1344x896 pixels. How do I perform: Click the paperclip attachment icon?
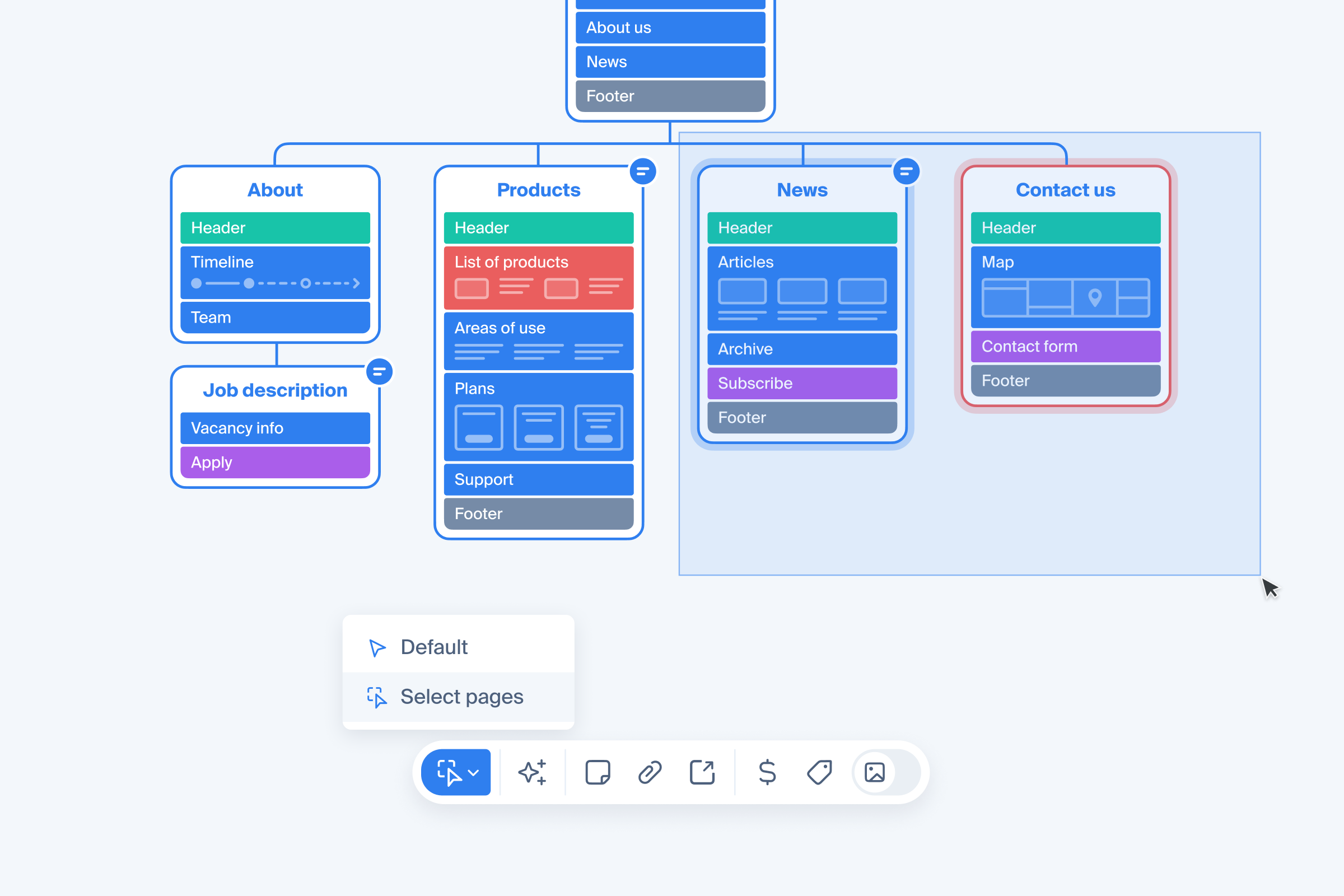click(x=650, y=772)
